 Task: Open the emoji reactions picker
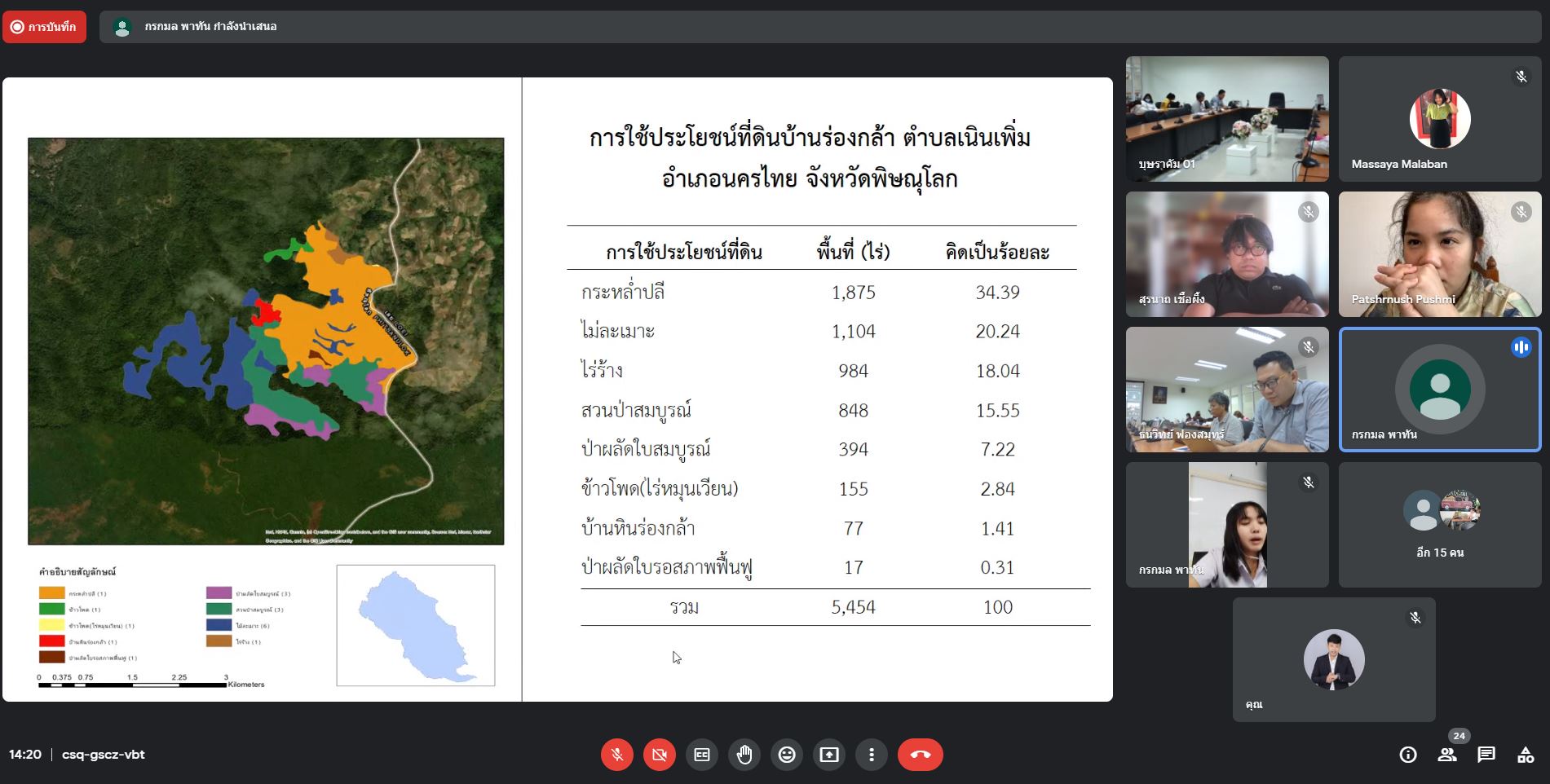pos(787,755)
